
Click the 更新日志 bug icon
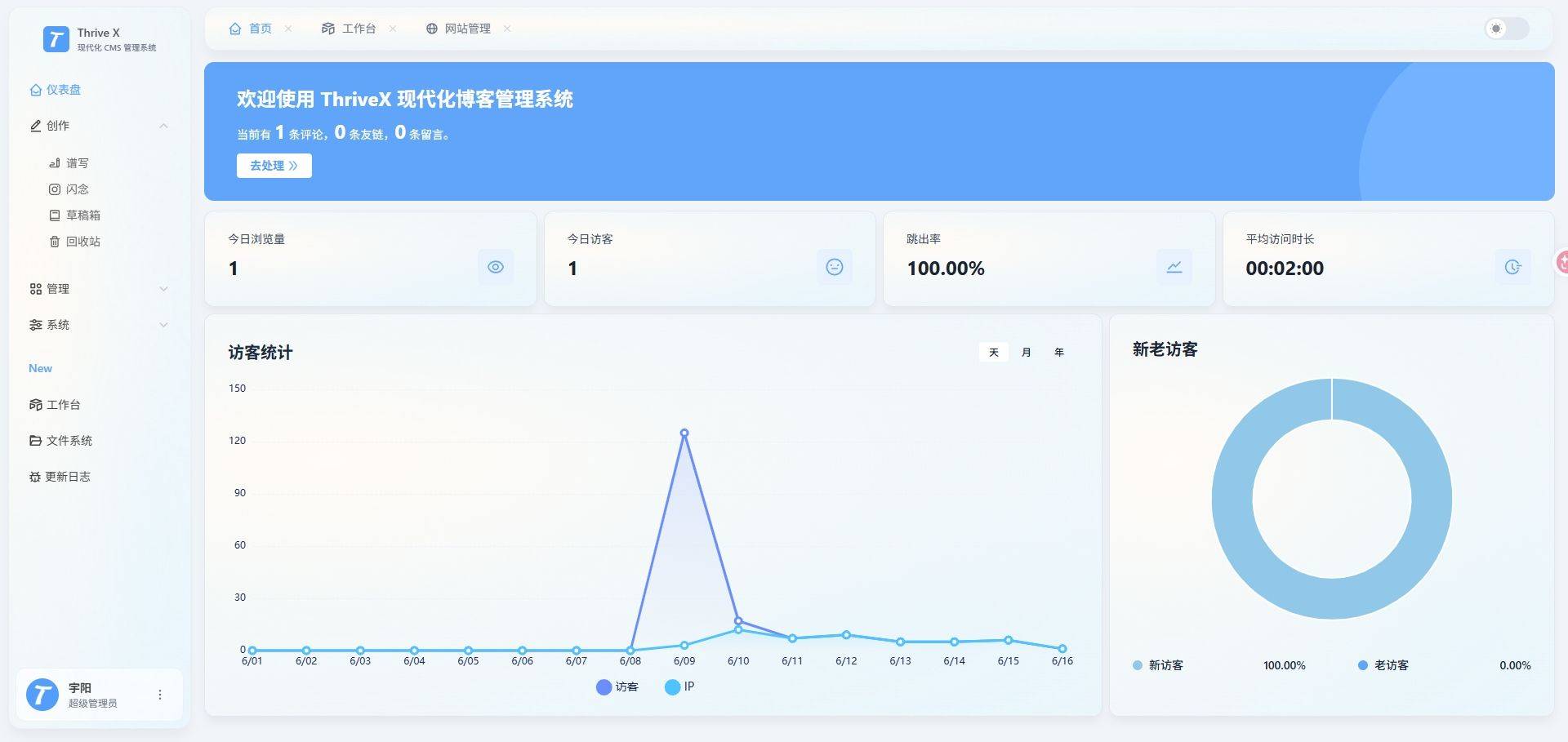pyautogui.click(x=35, y=477)
